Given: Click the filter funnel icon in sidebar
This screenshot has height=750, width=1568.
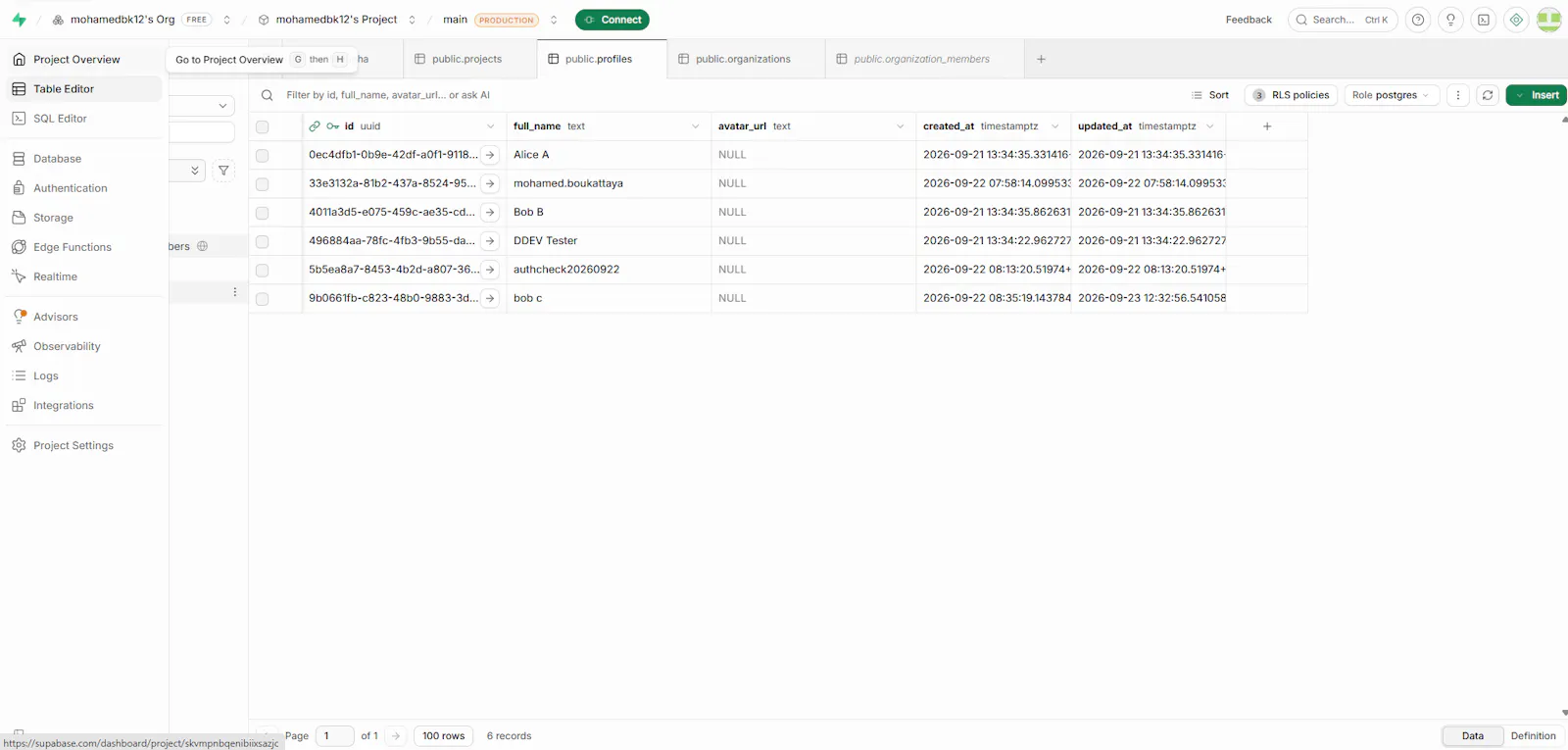Looking at the screenshot, I should 223,171.
